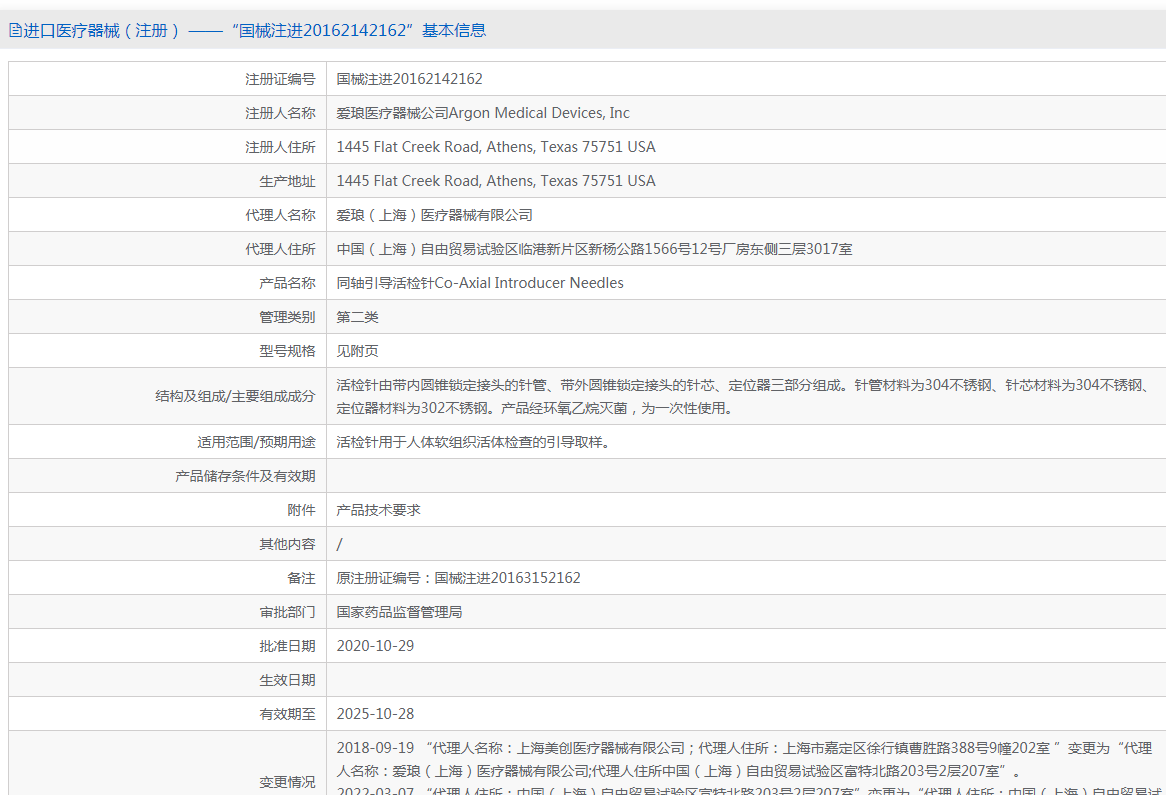Select agent name 爱琅（上海）医疗器械有限公司
Viewport: 1166px width, 795px height.
[434, 215]
